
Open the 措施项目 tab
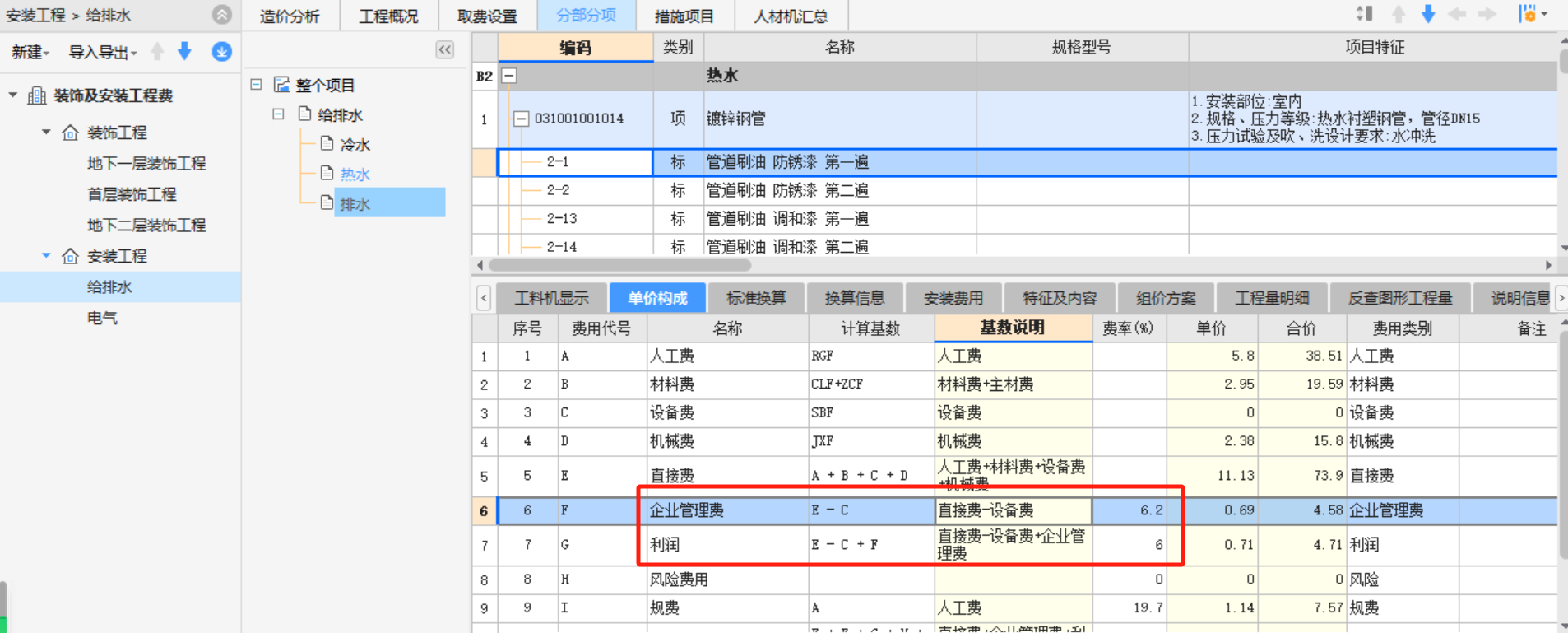pos(684,16)
